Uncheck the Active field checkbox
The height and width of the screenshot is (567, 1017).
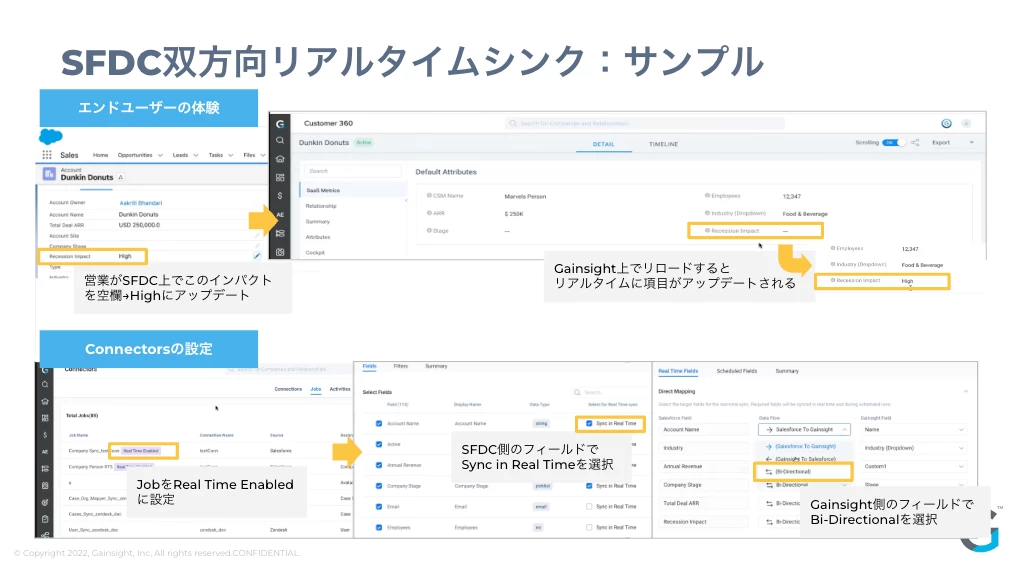coord(379,444)
